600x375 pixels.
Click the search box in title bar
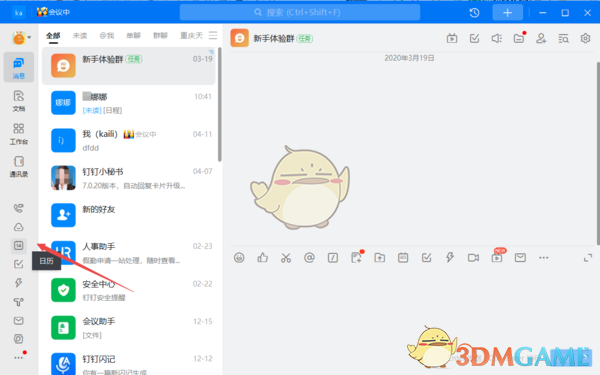[x=300, y=13]
